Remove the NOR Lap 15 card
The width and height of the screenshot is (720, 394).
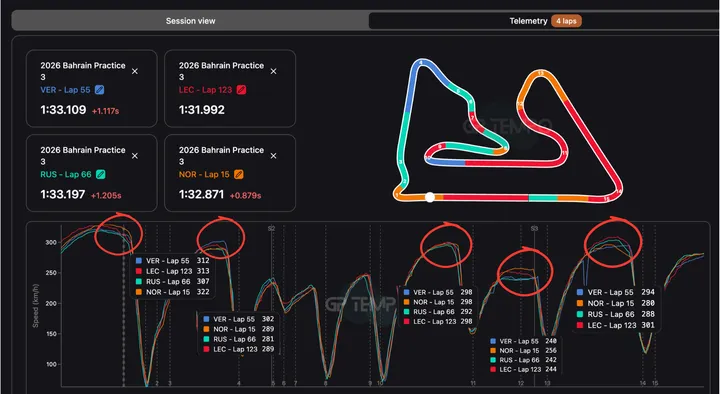pyautogui.click(x=274, y=156)
